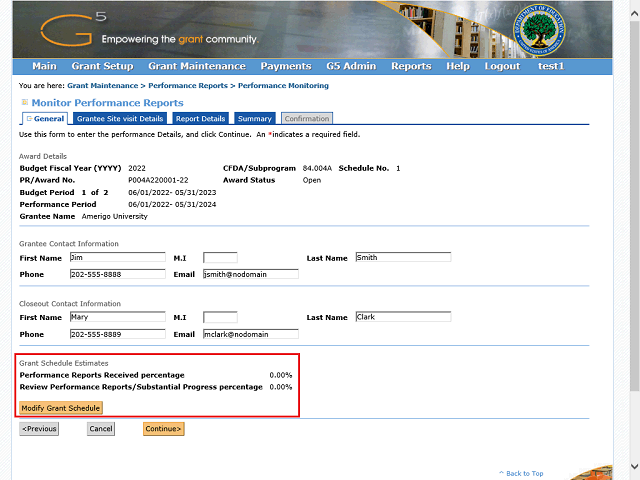Screen dimensions: 640x480
Task: Click the Budget Fiscal Year value 2022
Action: 137,168
